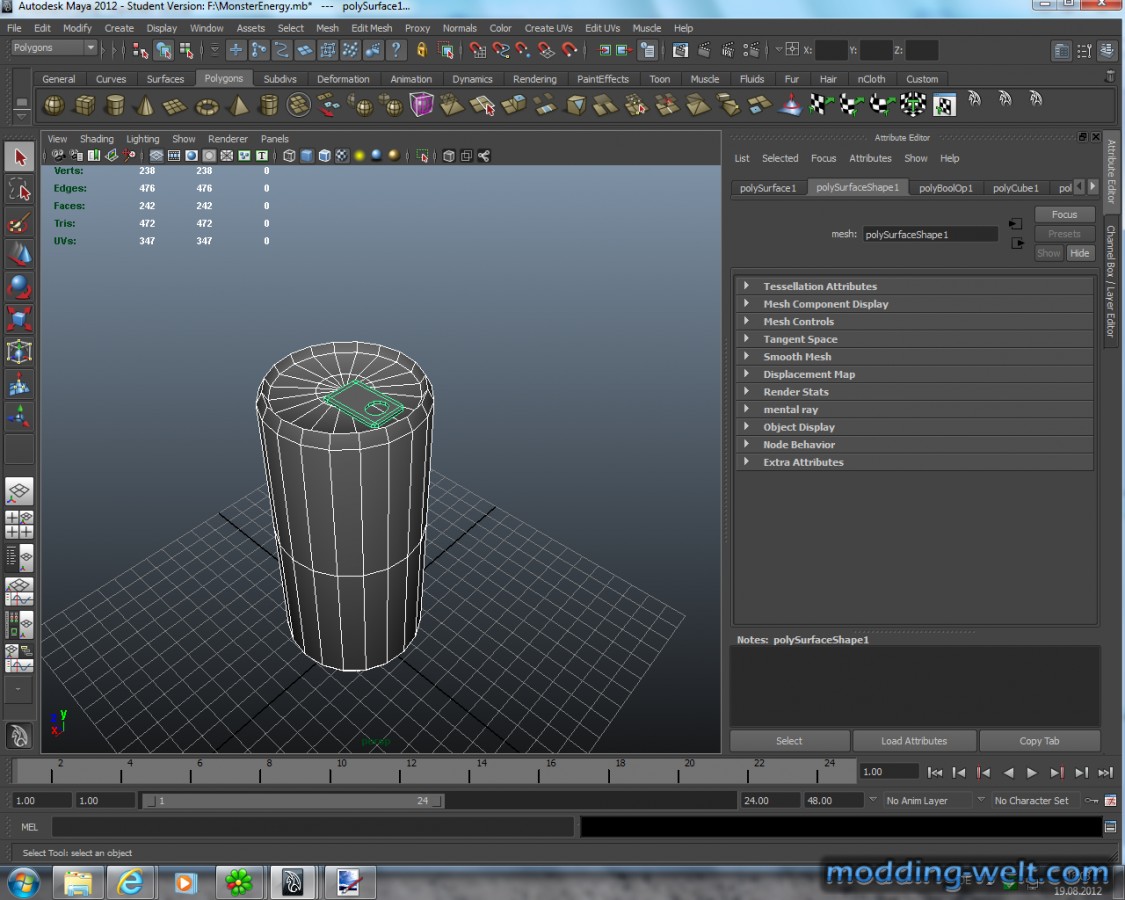The height and width of the screenshot is (900, 1125).
Task: Toggle Tool Settings display icon at top right
Action: [x=1084, y=50]
